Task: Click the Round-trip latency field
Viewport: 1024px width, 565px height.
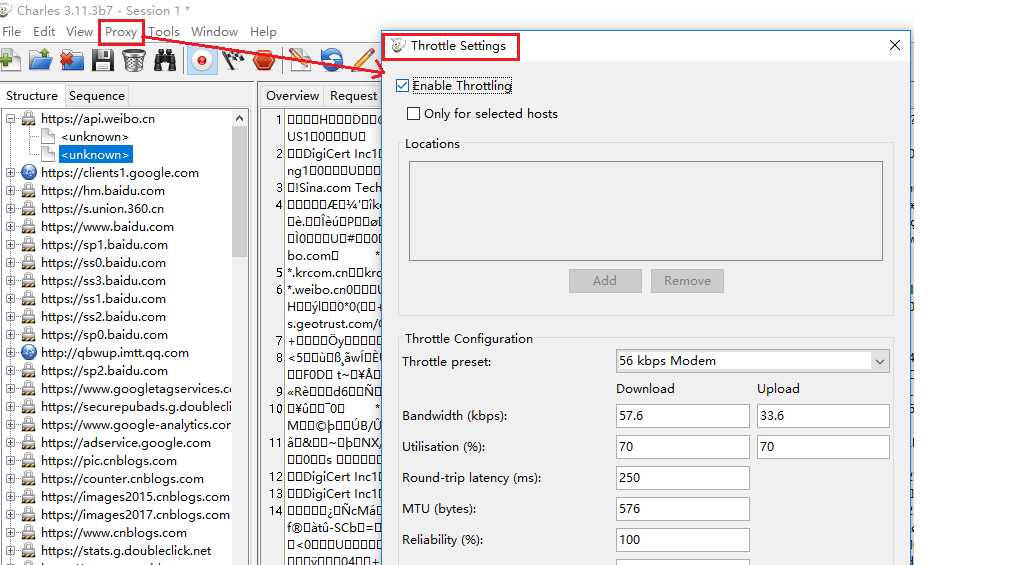Action: point(682,477)
